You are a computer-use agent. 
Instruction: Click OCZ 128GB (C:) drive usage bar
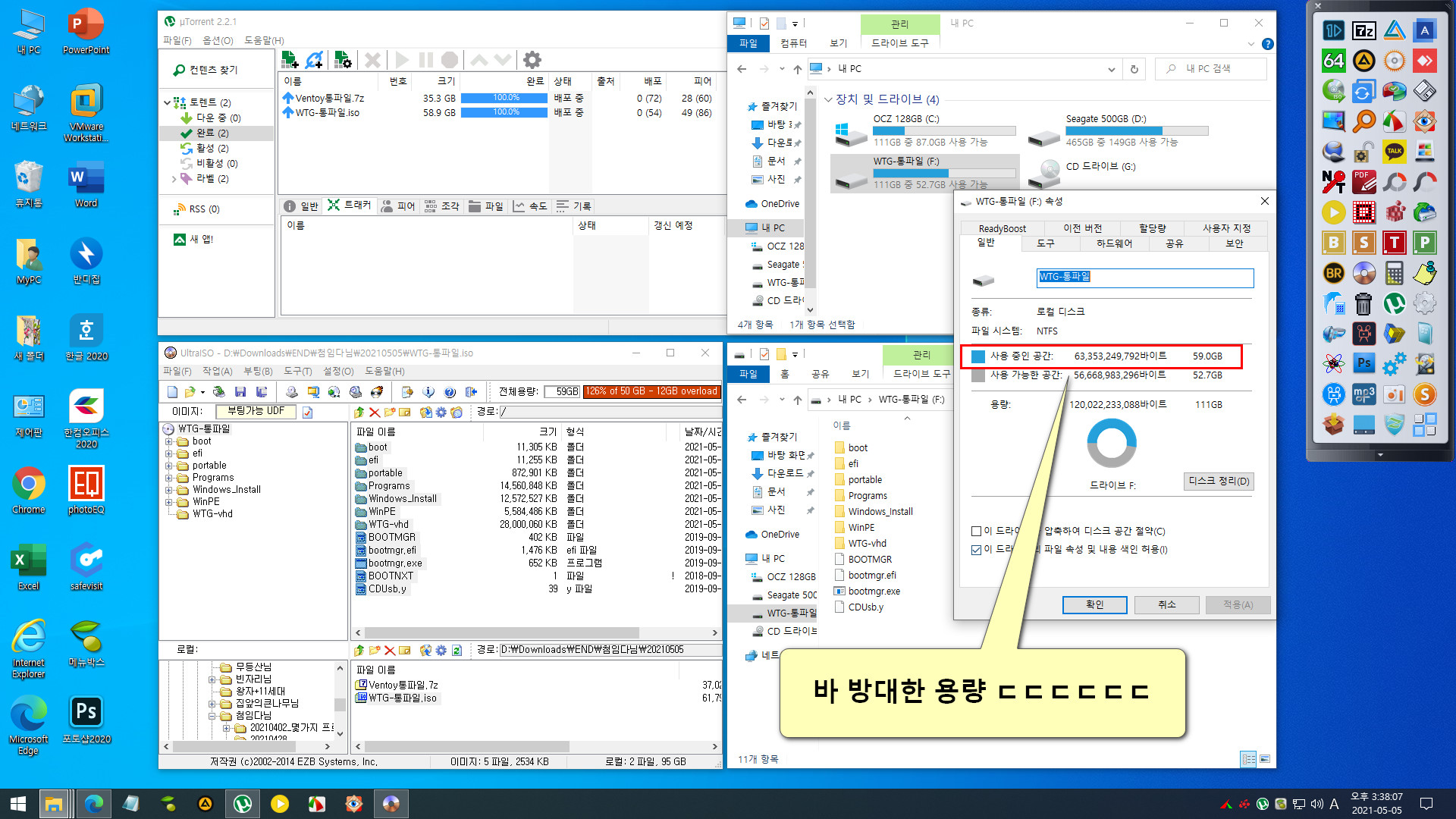point(944,130)
